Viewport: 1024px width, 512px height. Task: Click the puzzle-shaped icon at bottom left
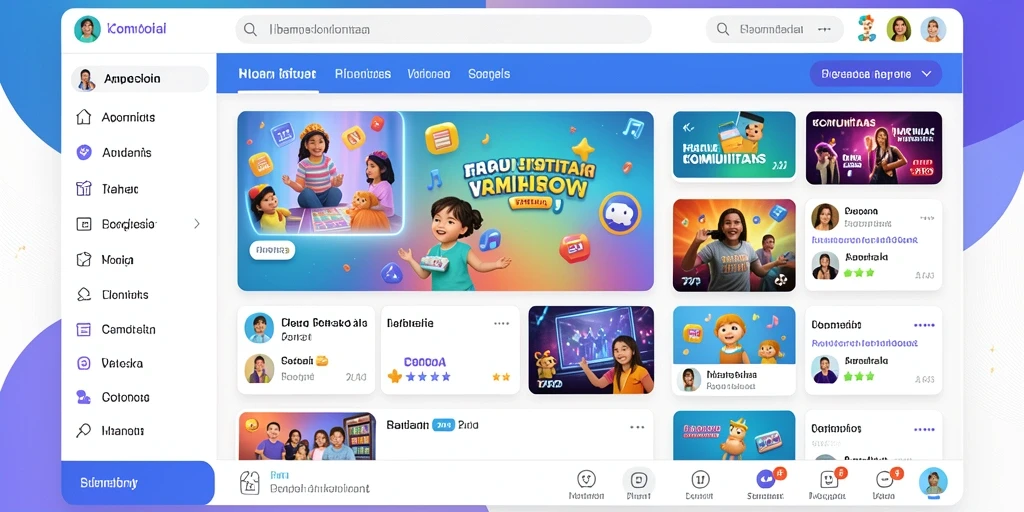coord(251,483)
